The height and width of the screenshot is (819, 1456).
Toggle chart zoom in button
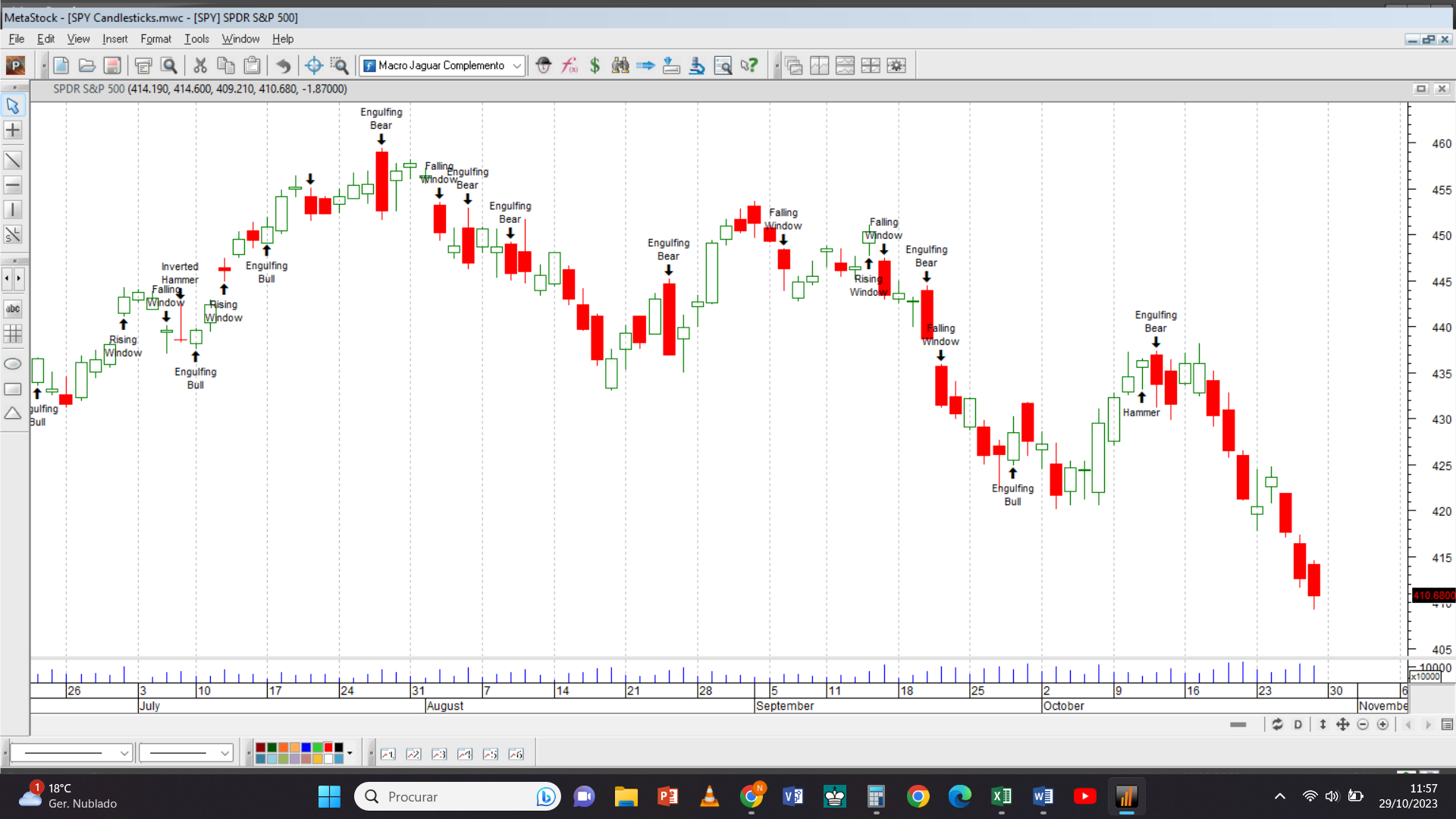coord(1382,725)
